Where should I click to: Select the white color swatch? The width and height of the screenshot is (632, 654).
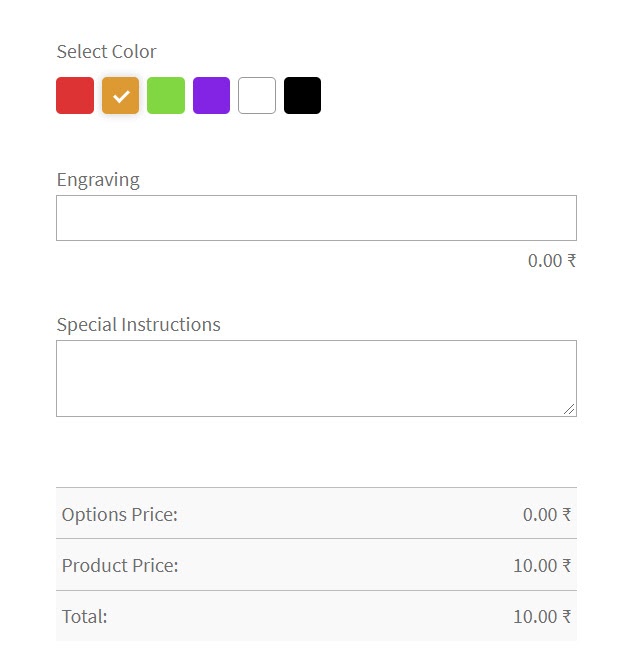pos(257,96)
